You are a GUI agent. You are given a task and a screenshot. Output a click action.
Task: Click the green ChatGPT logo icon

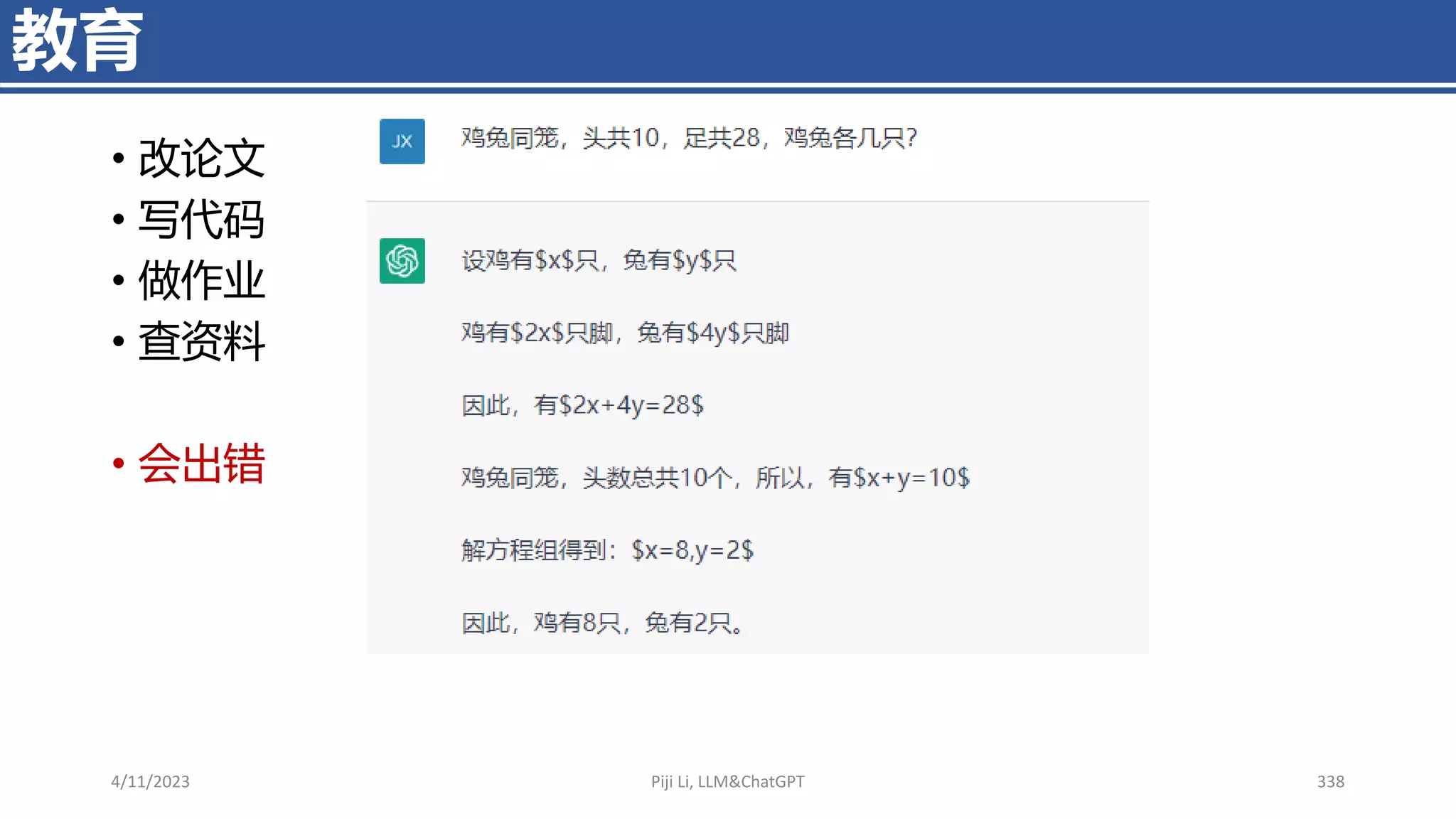click(402, 261)
